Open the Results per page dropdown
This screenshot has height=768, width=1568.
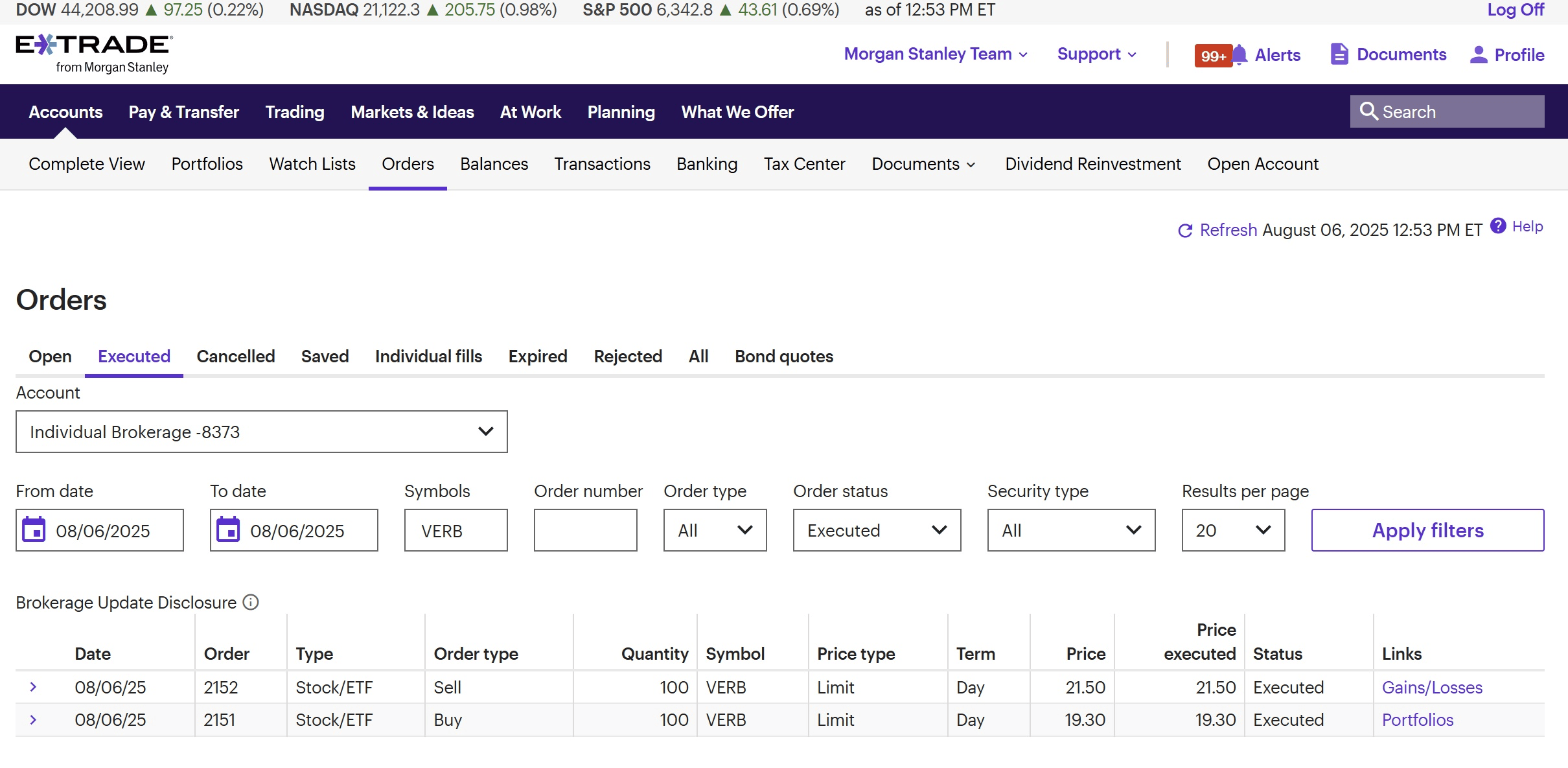(1232, 530)
